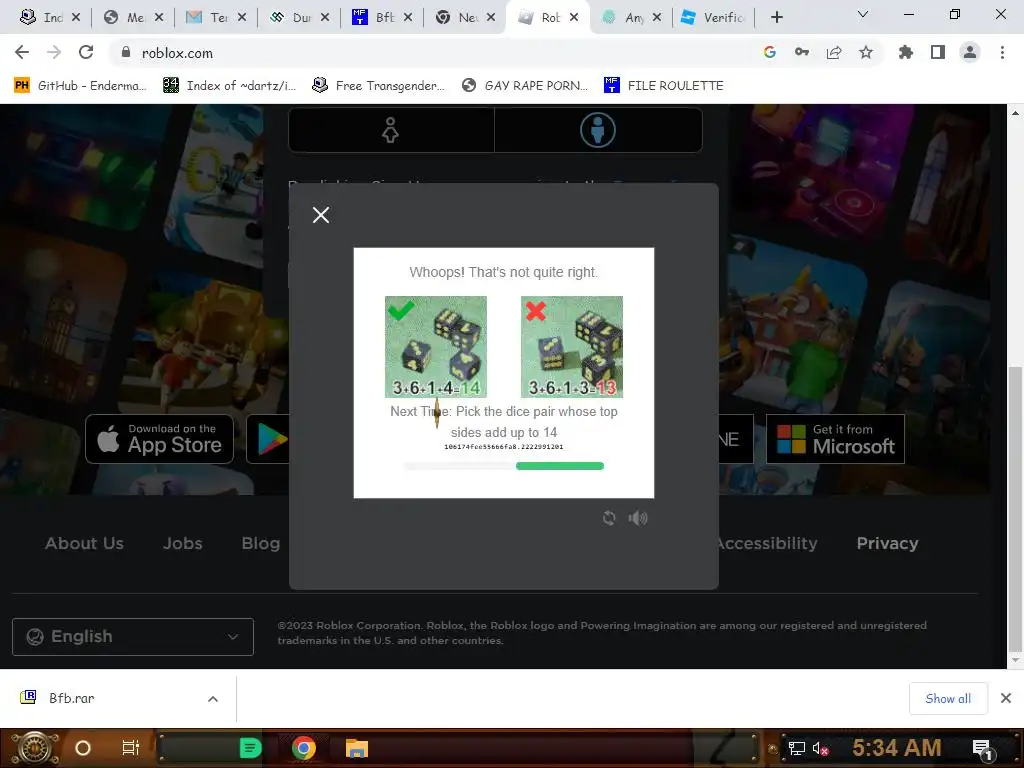
Task: Click the muted volume tray icon
Action: (821, 748)
